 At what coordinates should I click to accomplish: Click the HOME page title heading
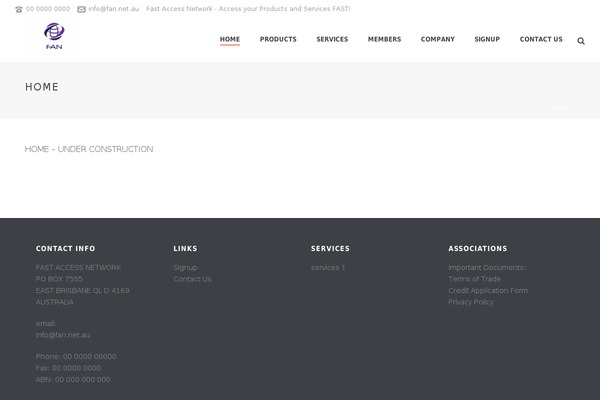click(x=42, y=87)
